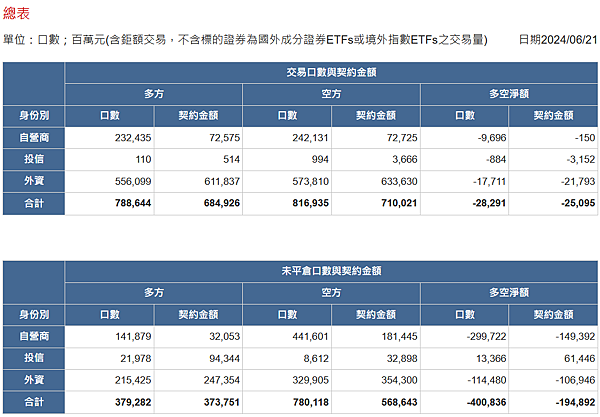Image resolution: width=600 pixels, height=417 pixels.
Task: Click the red 總表 title
Action: 16,13
